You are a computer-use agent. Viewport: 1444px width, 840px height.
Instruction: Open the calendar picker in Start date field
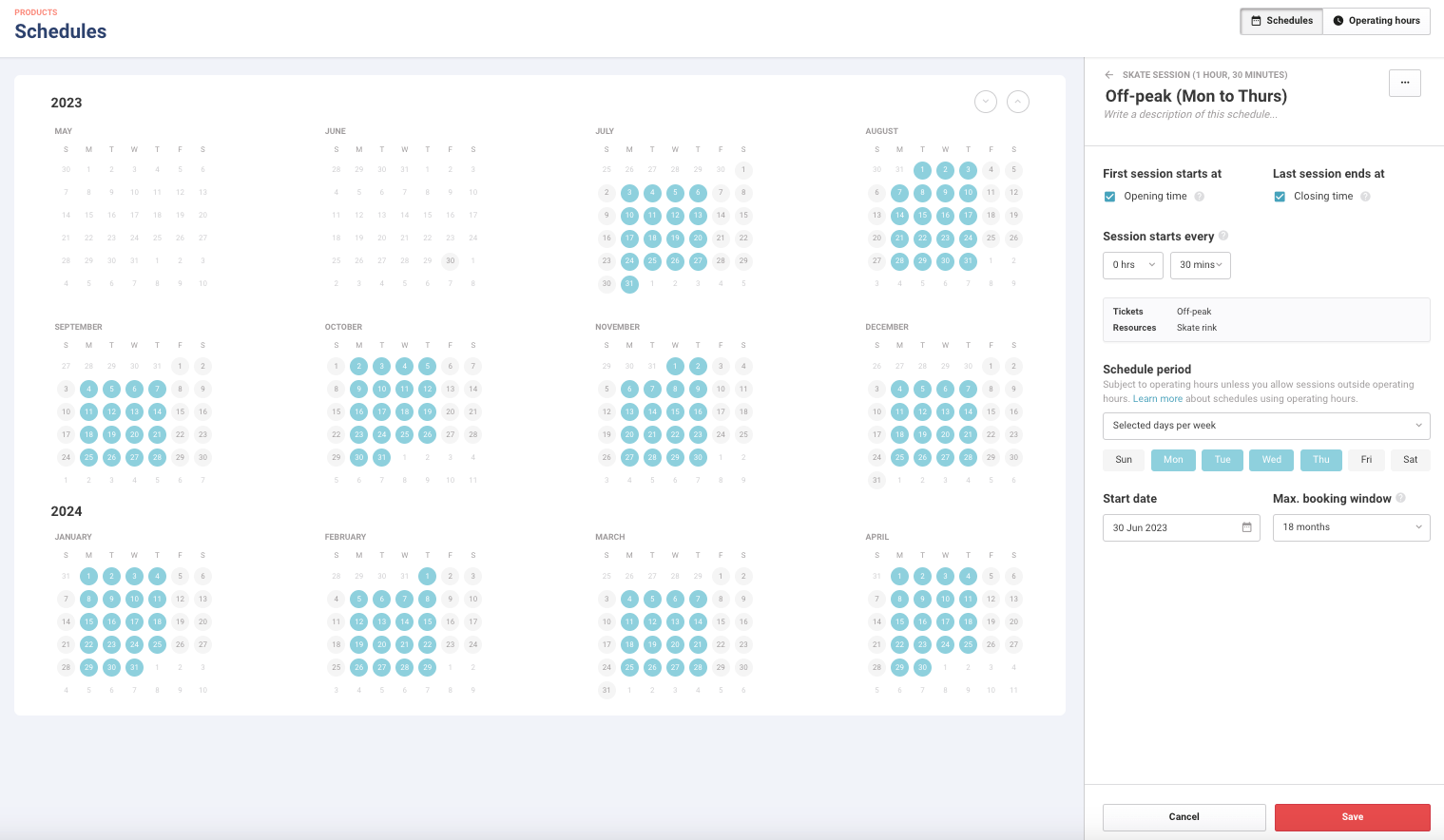(1246, 527)
